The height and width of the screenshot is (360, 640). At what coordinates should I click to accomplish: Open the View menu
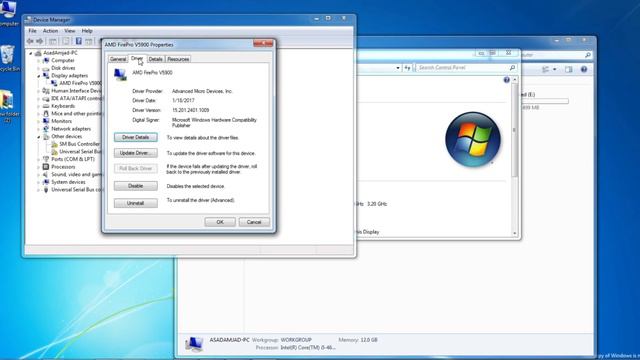coord(69,31)
